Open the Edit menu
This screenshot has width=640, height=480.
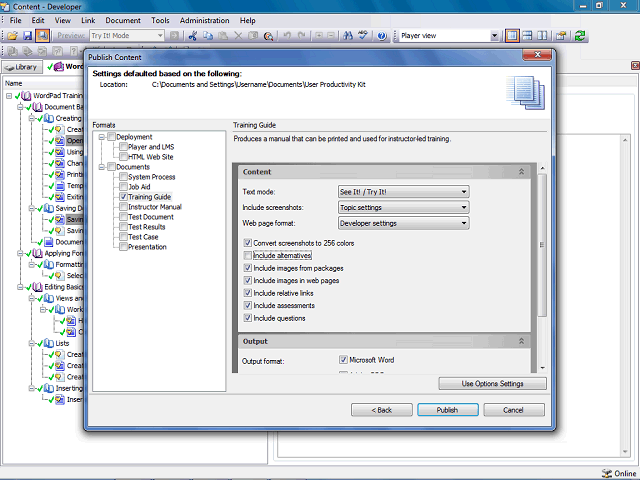point(38,20)
